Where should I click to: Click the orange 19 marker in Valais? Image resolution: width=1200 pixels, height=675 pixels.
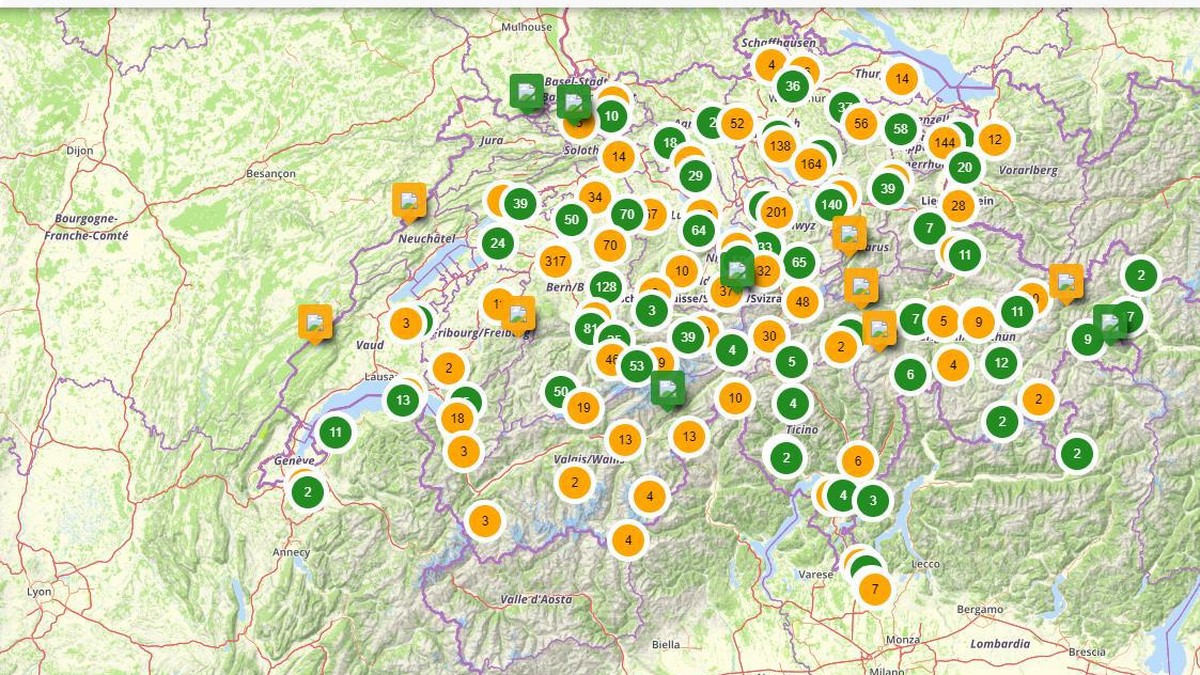(x=582, y=407)
